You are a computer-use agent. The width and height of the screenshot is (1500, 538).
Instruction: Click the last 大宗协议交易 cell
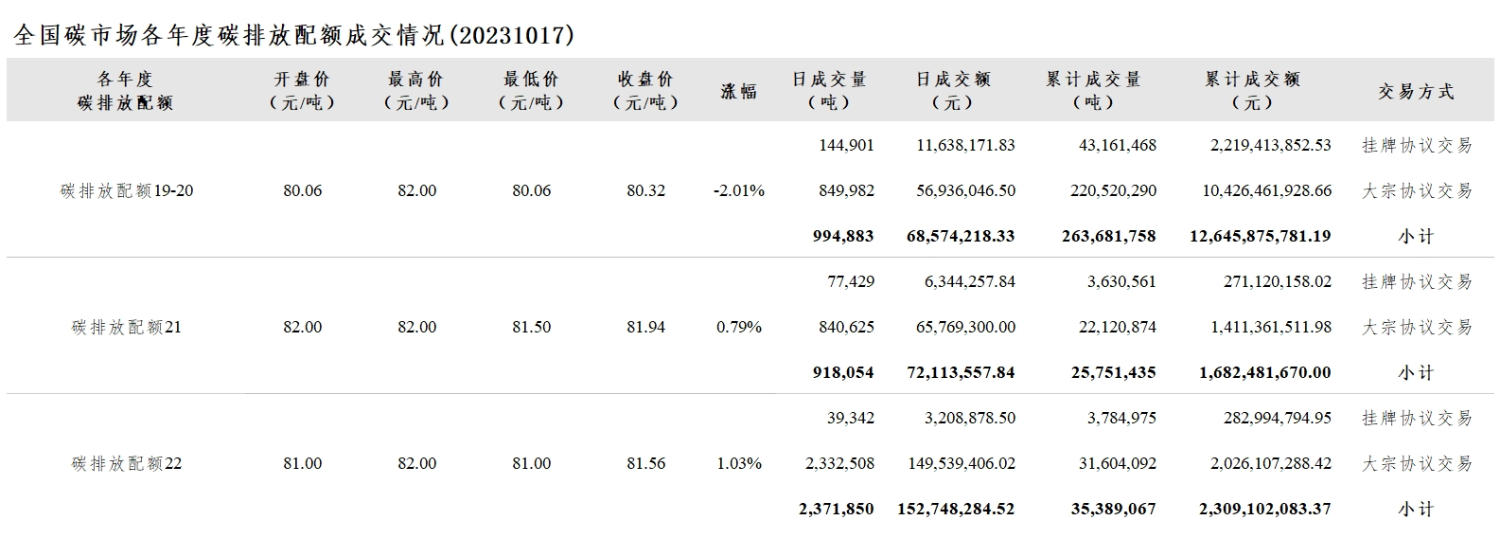tap(1417, 463)
